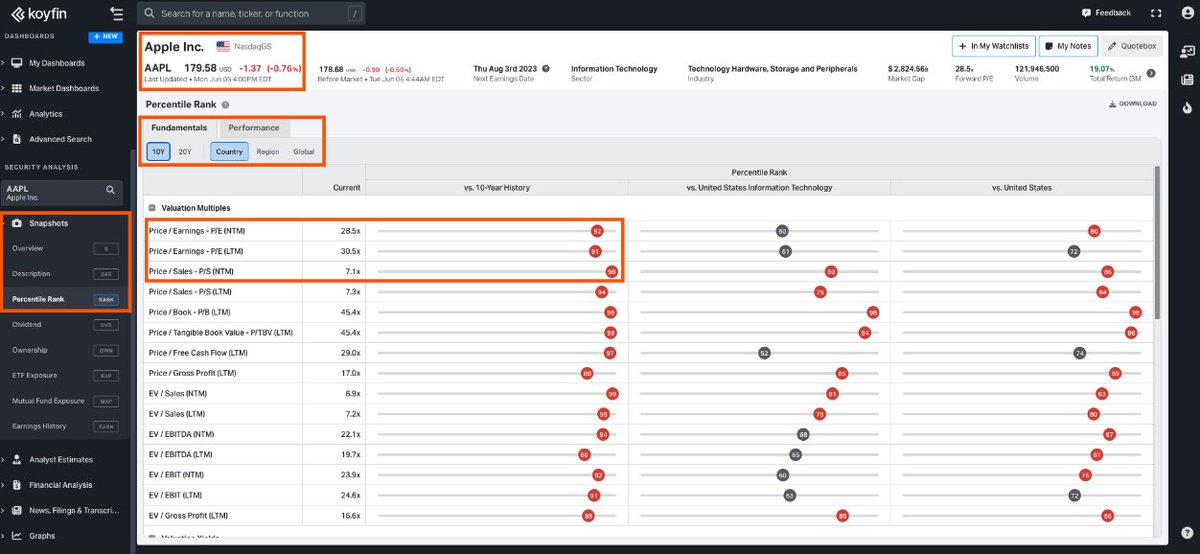Click the 98 marker on the Price / Book Information Technology slider
1200x554 pixels.
pos(873,313)
